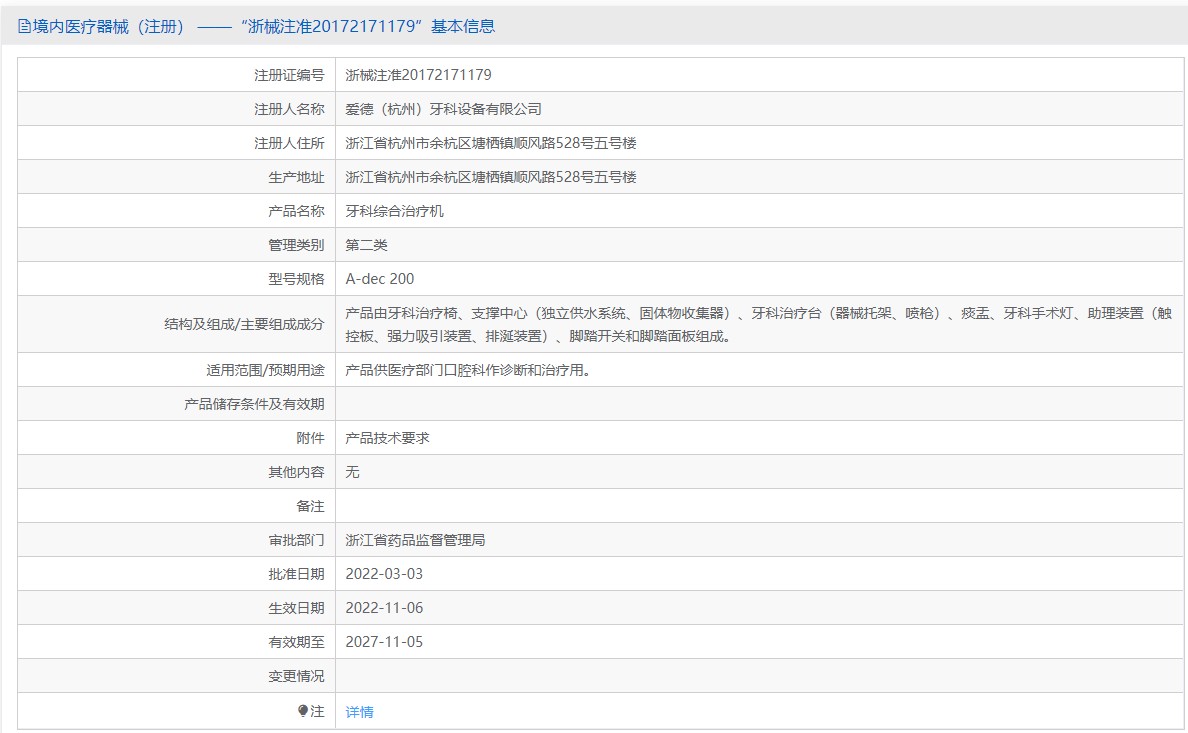Open the 详情 link
1188x733 pixels.
pyautogui.click(x=359, y=711)
